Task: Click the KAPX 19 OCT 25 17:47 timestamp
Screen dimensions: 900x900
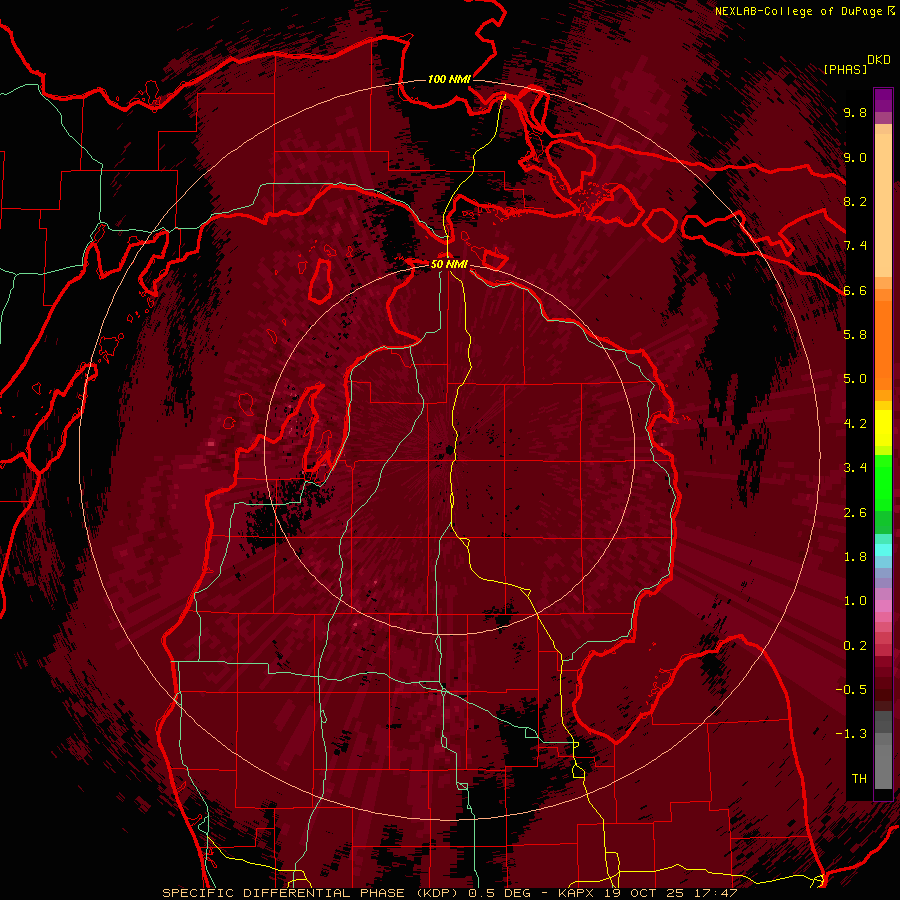Action: pos(647,893)
